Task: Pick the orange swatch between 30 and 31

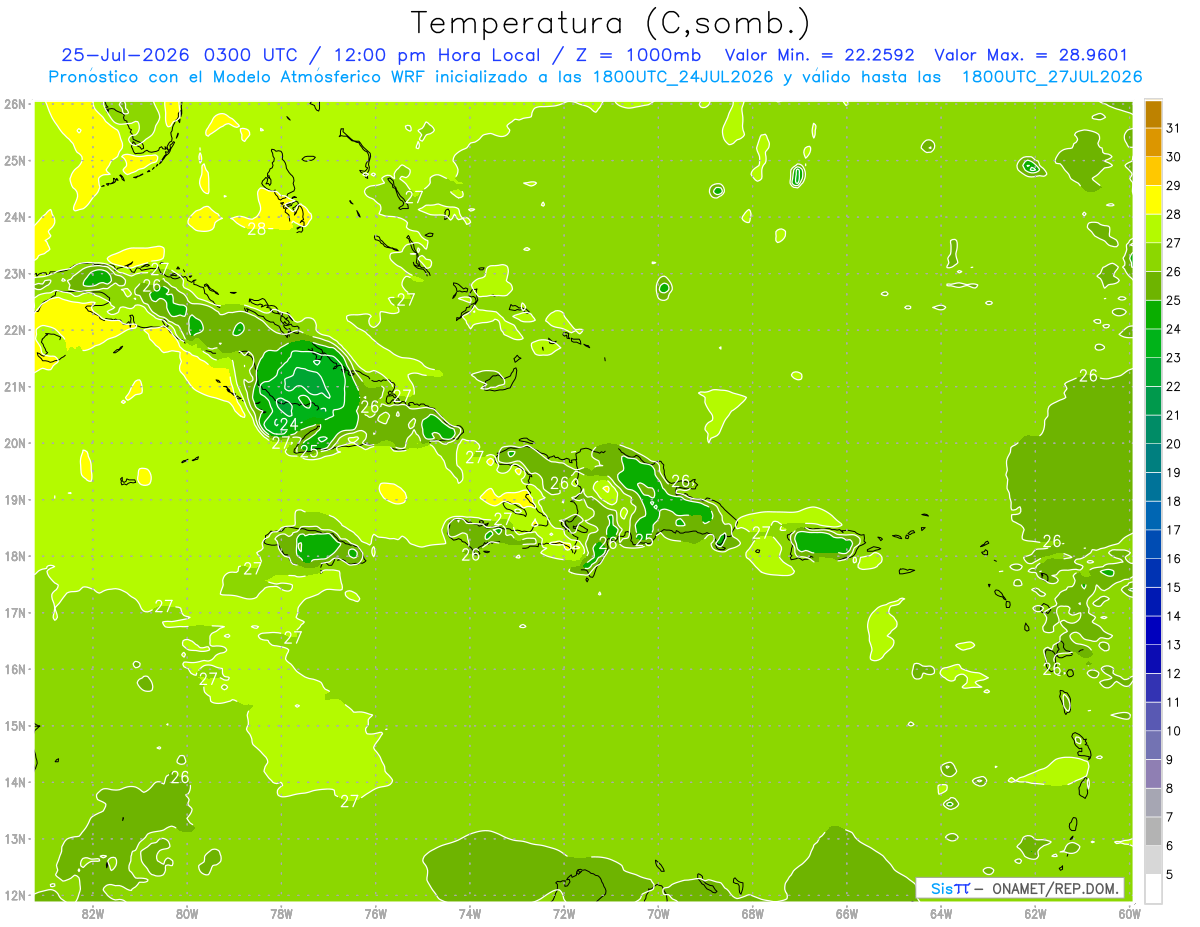Action: point(1153,143)
